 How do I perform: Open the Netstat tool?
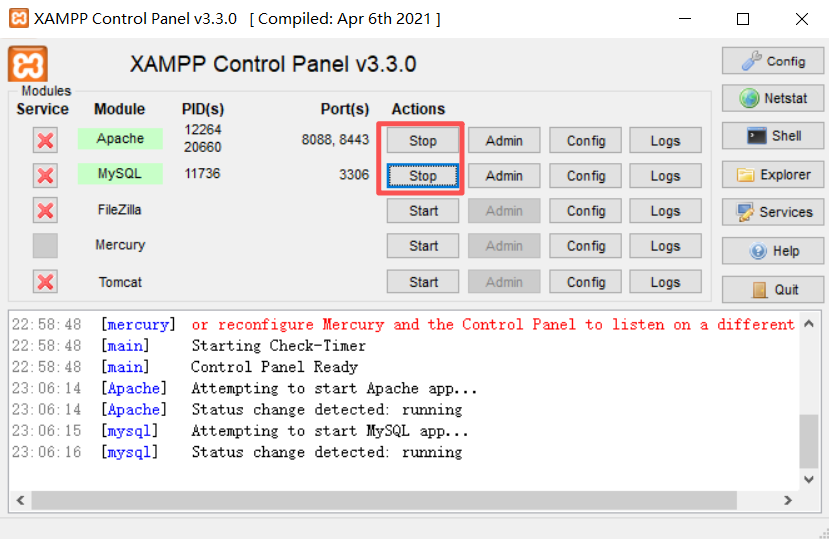(x=772, y=99)
